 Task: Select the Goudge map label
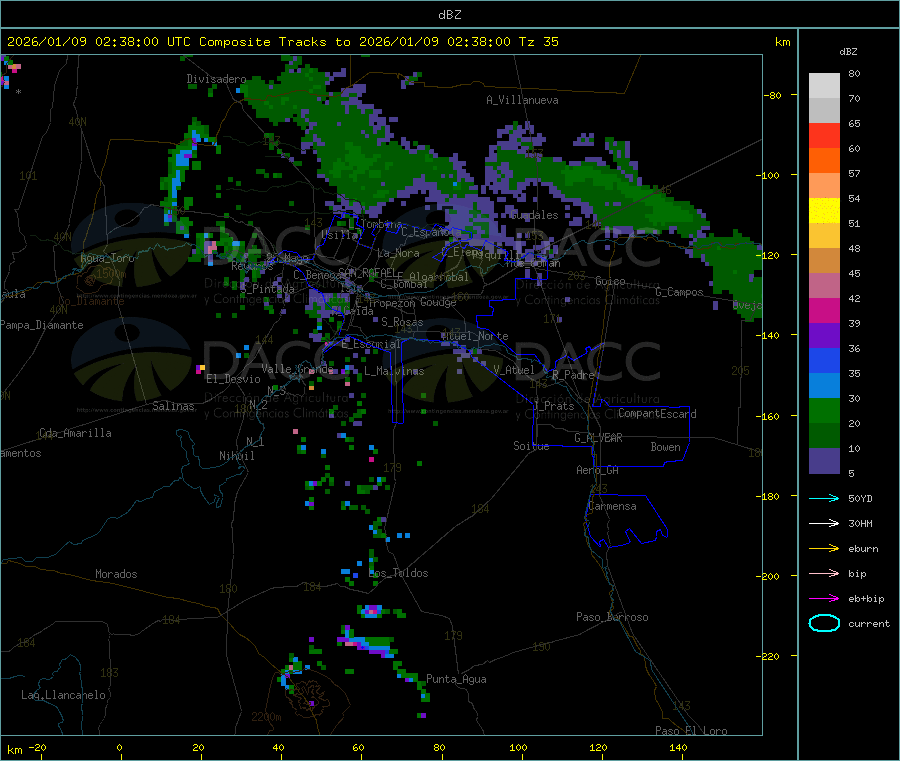[x=438, y=302]
